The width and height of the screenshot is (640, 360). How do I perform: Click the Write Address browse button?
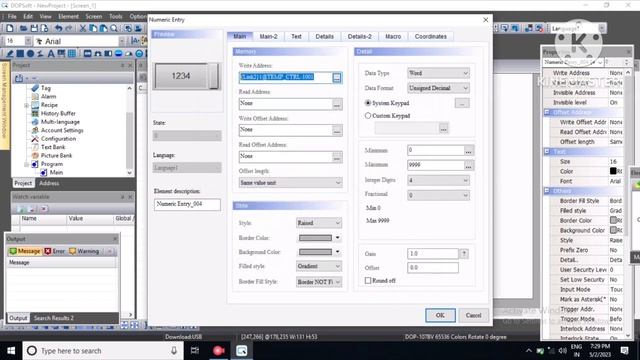click(337, 78)
